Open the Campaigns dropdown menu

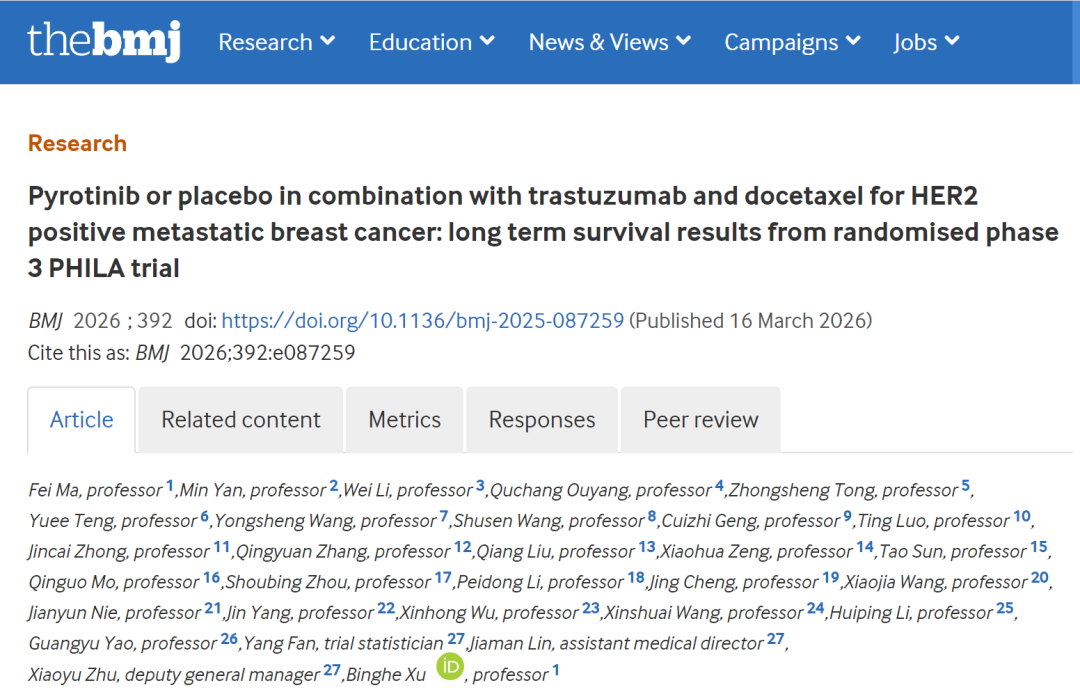(792, 42)
